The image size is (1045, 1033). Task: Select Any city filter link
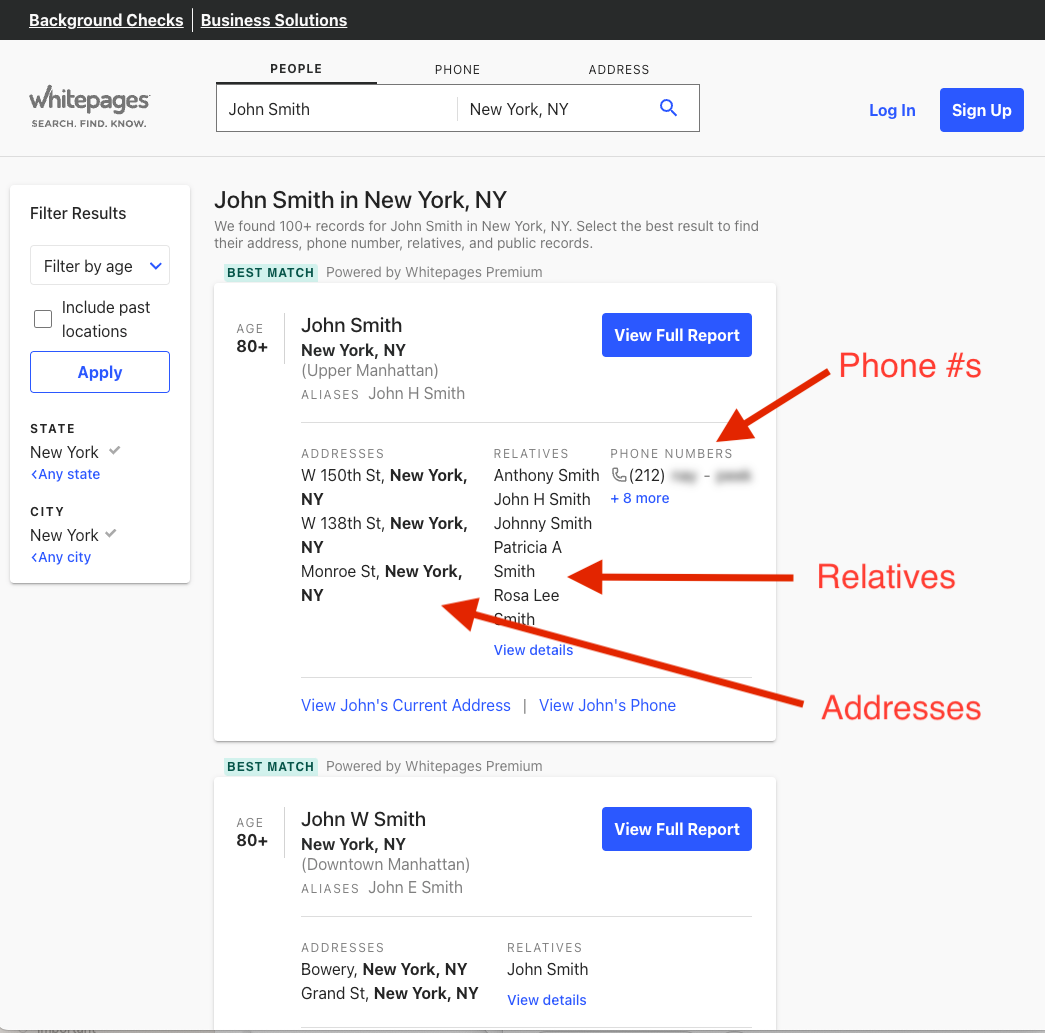pos(61,556)
